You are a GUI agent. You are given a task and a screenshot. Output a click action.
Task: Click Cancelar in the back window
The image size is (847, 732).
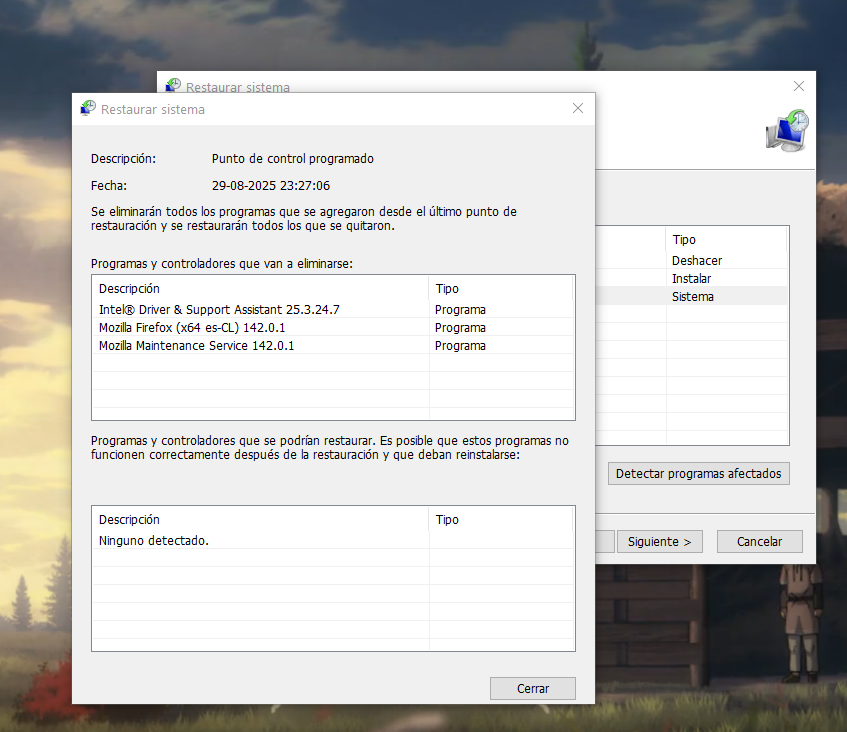point(759,542)
